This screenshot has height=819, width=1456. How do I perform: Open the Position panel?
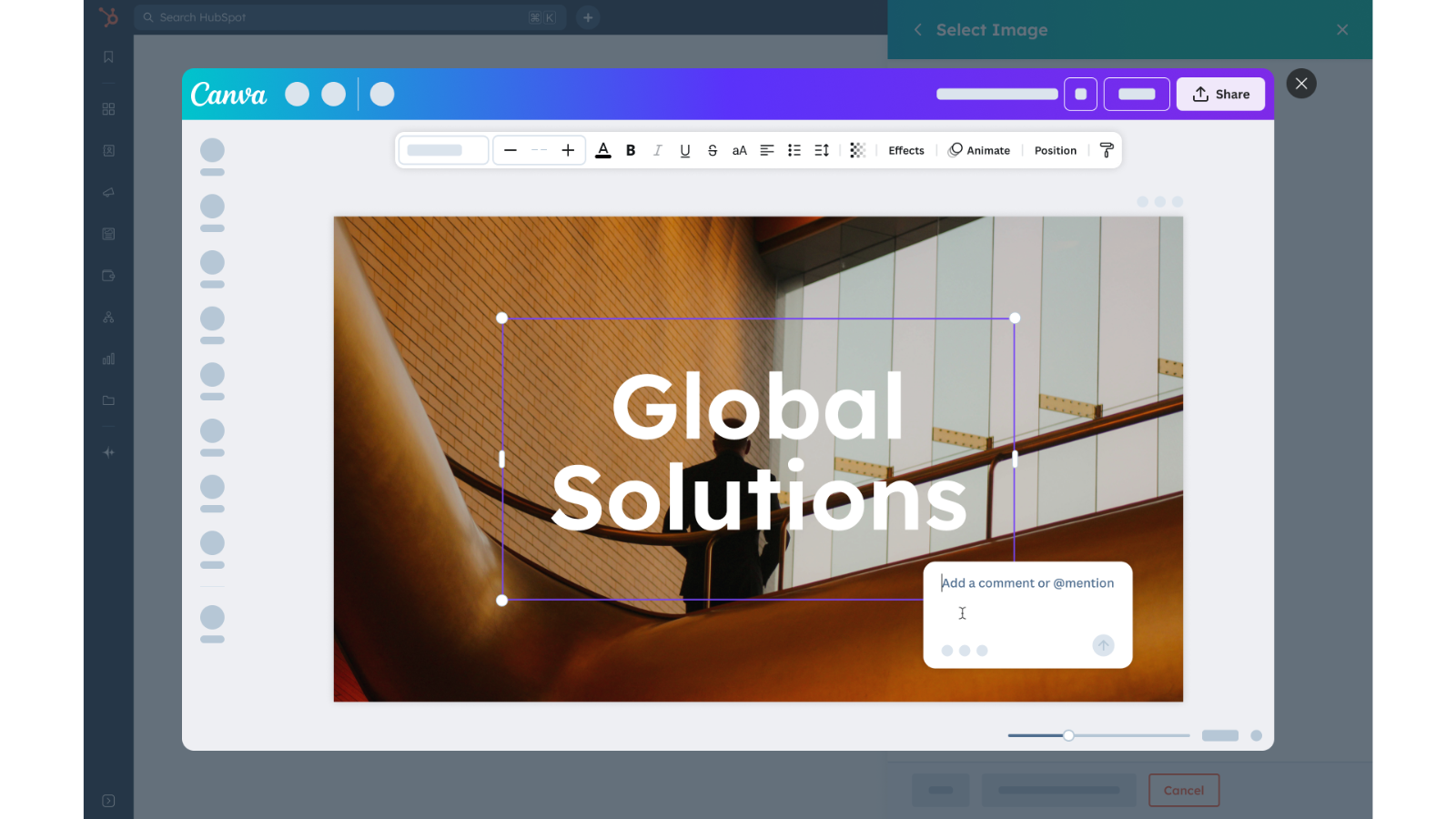click(x=1055, y=150)
